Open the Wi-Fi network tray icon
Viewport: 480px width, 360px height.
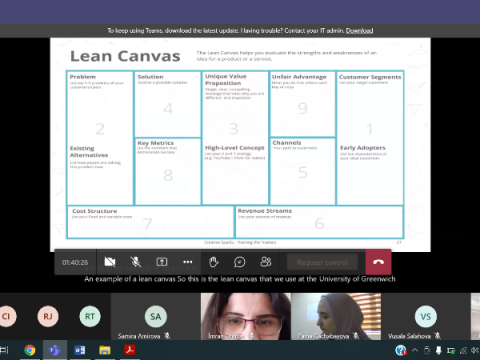(463, 351)
